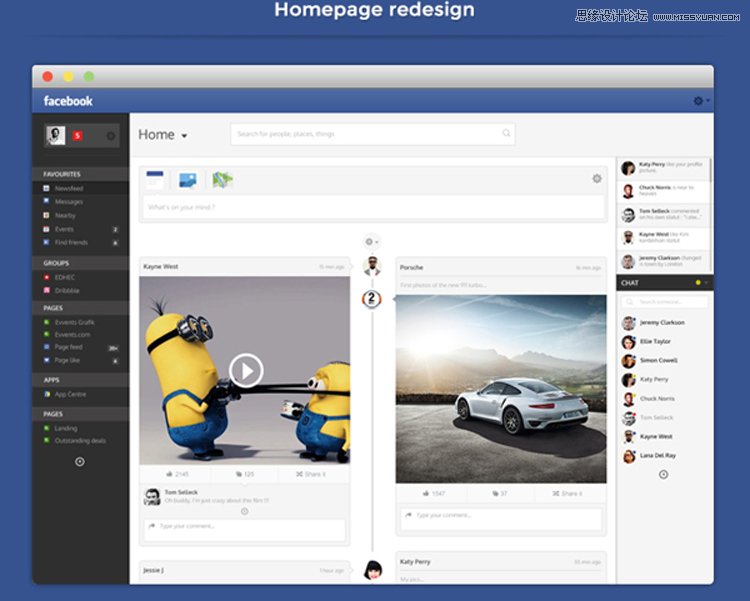Screen dimensions: 750x601
Task: Select the photo upload composer icon
Action: click(x=188, y=180)
